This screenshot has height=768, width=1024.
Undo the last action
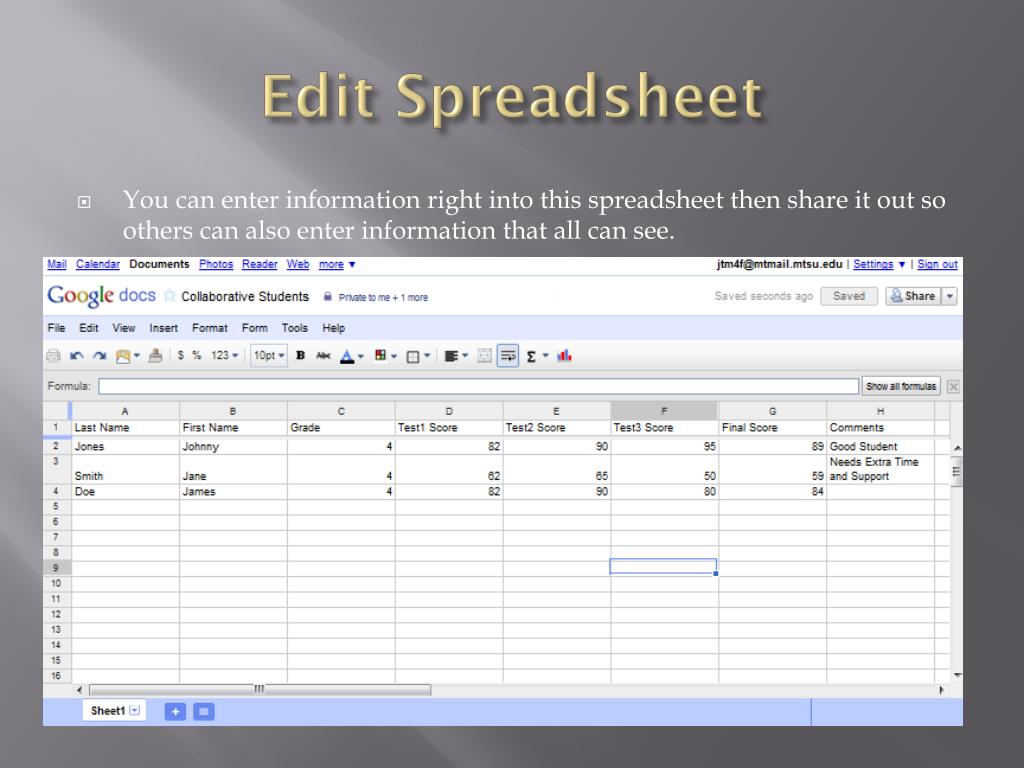tap(76, 356)
